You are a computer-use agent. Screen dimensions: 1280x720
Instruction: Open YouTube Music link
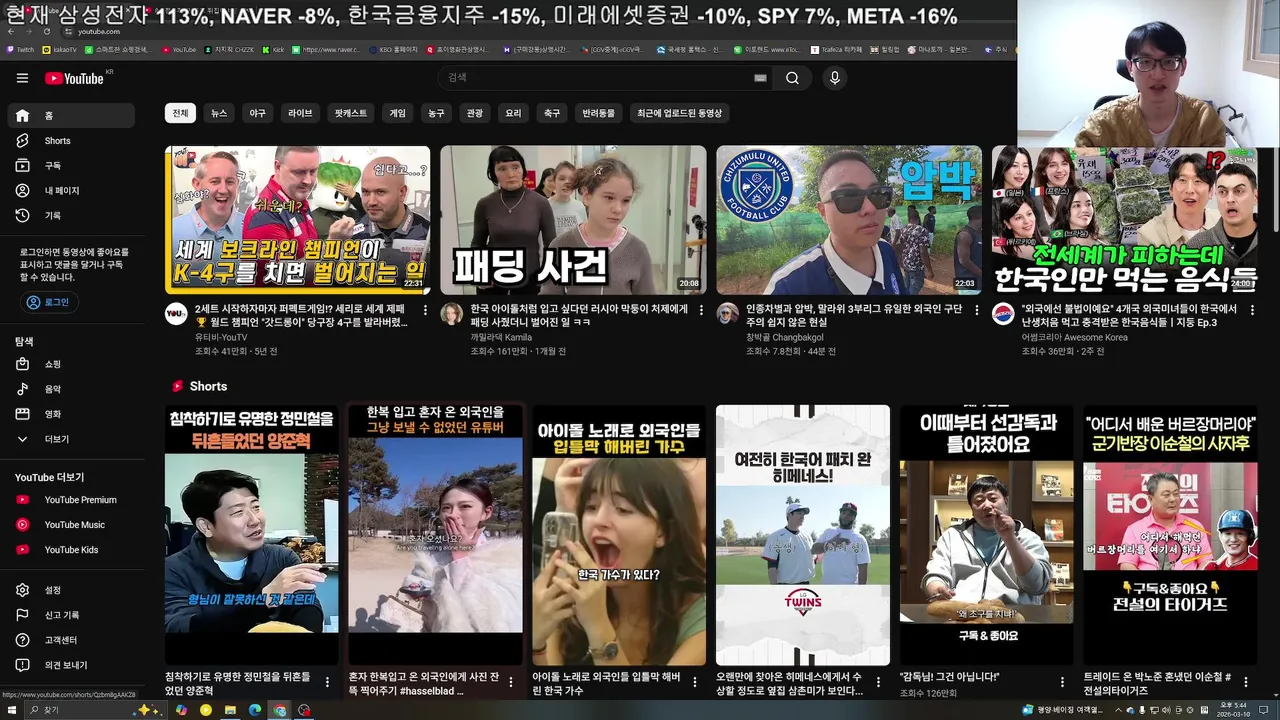(70, 525)
